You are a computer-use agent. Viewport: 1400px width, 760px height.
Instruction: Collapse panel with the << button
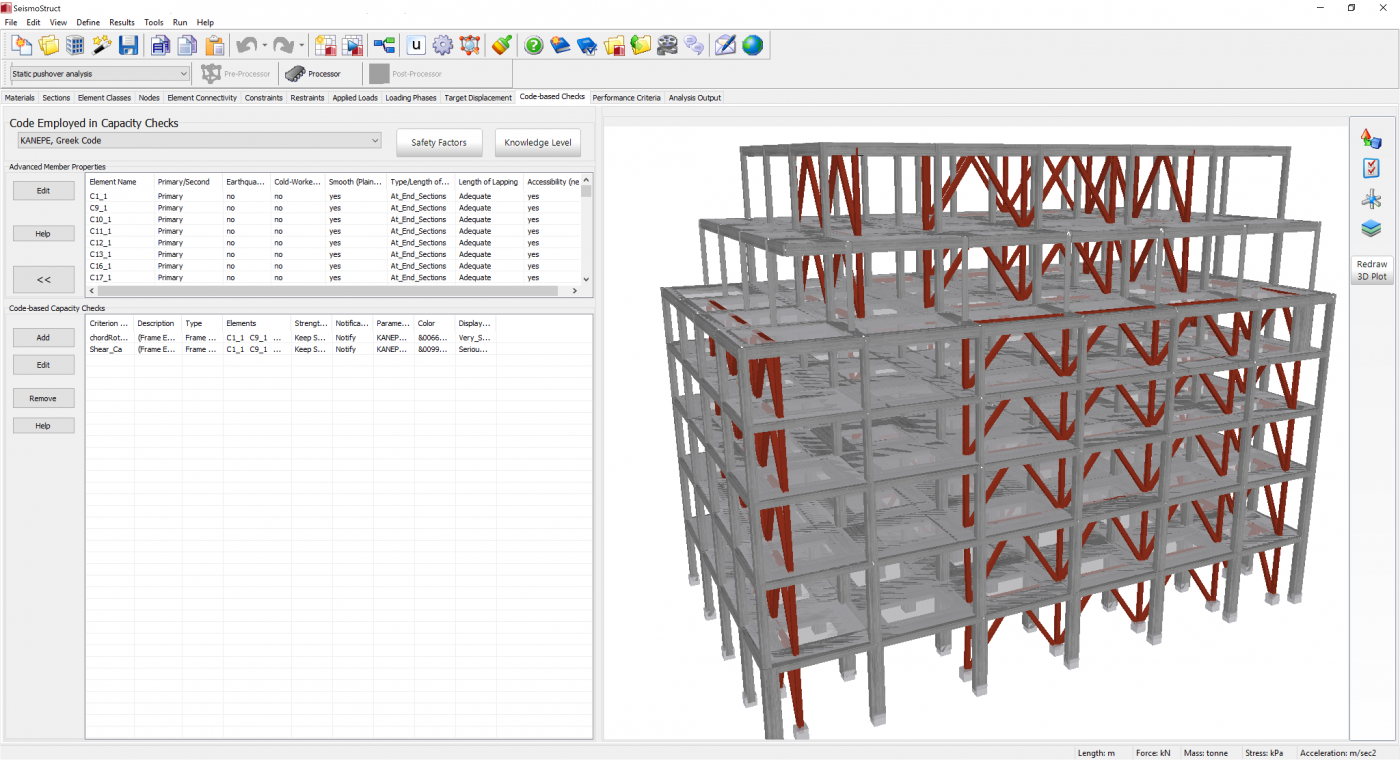[43, 279]
